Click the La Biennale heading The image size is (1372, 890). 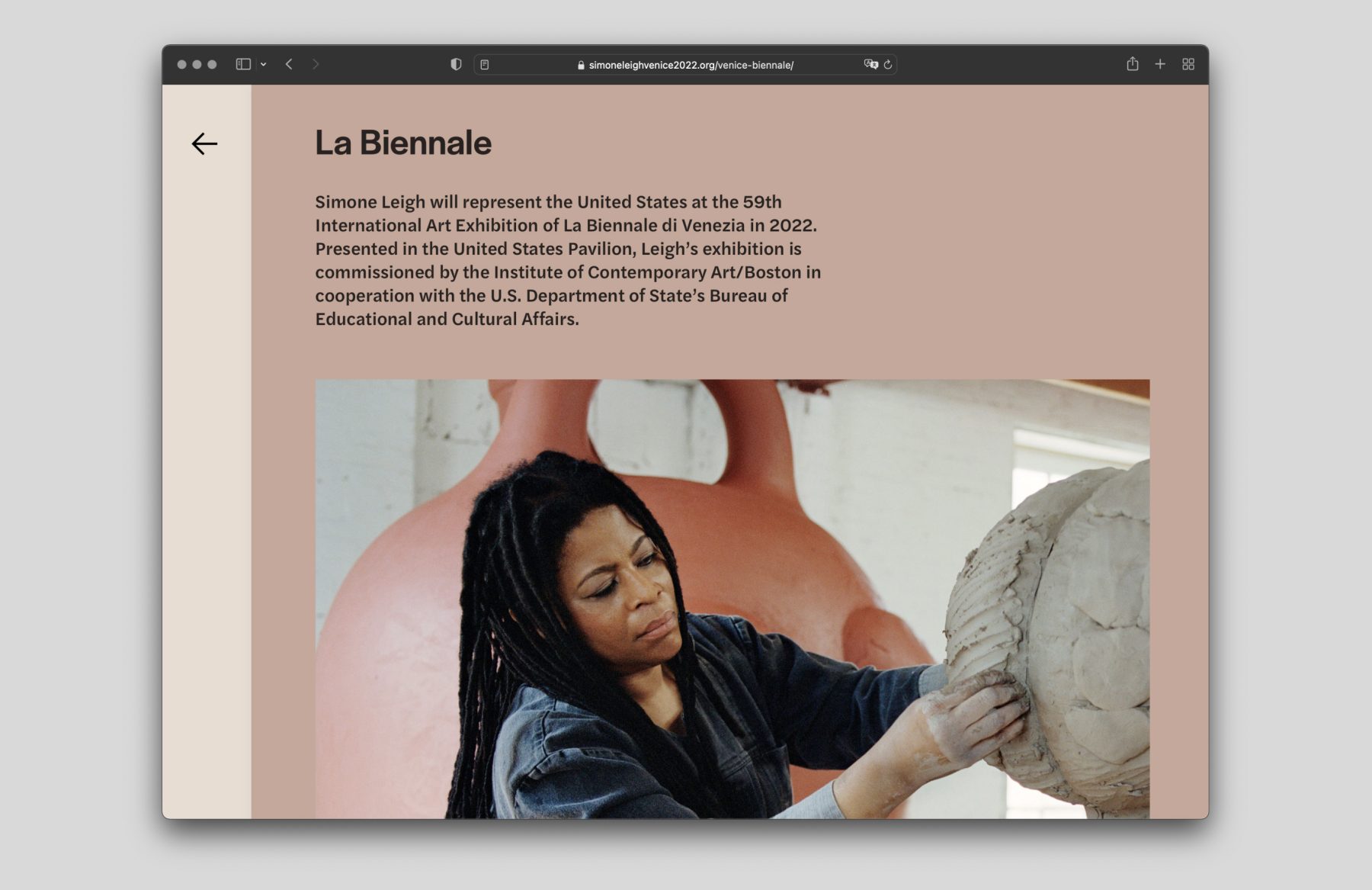point(403,143)
